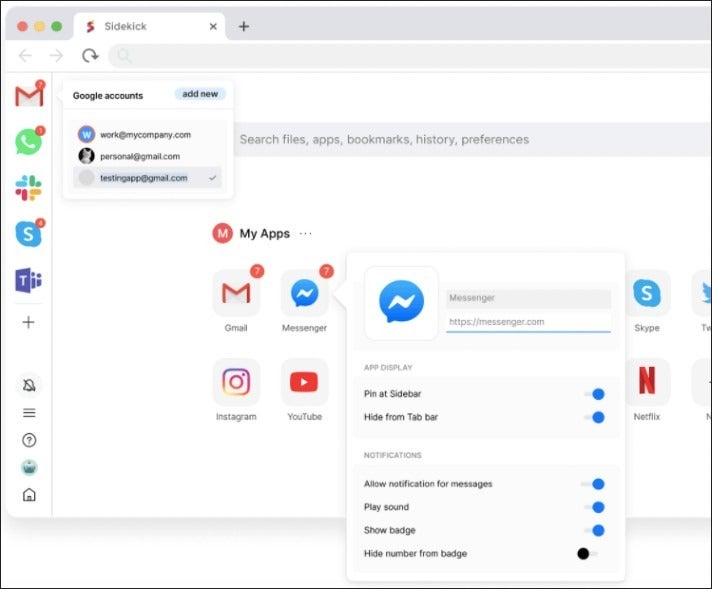Click the Messenger URL input field
The image size is (712, 589).
(528, 322)
